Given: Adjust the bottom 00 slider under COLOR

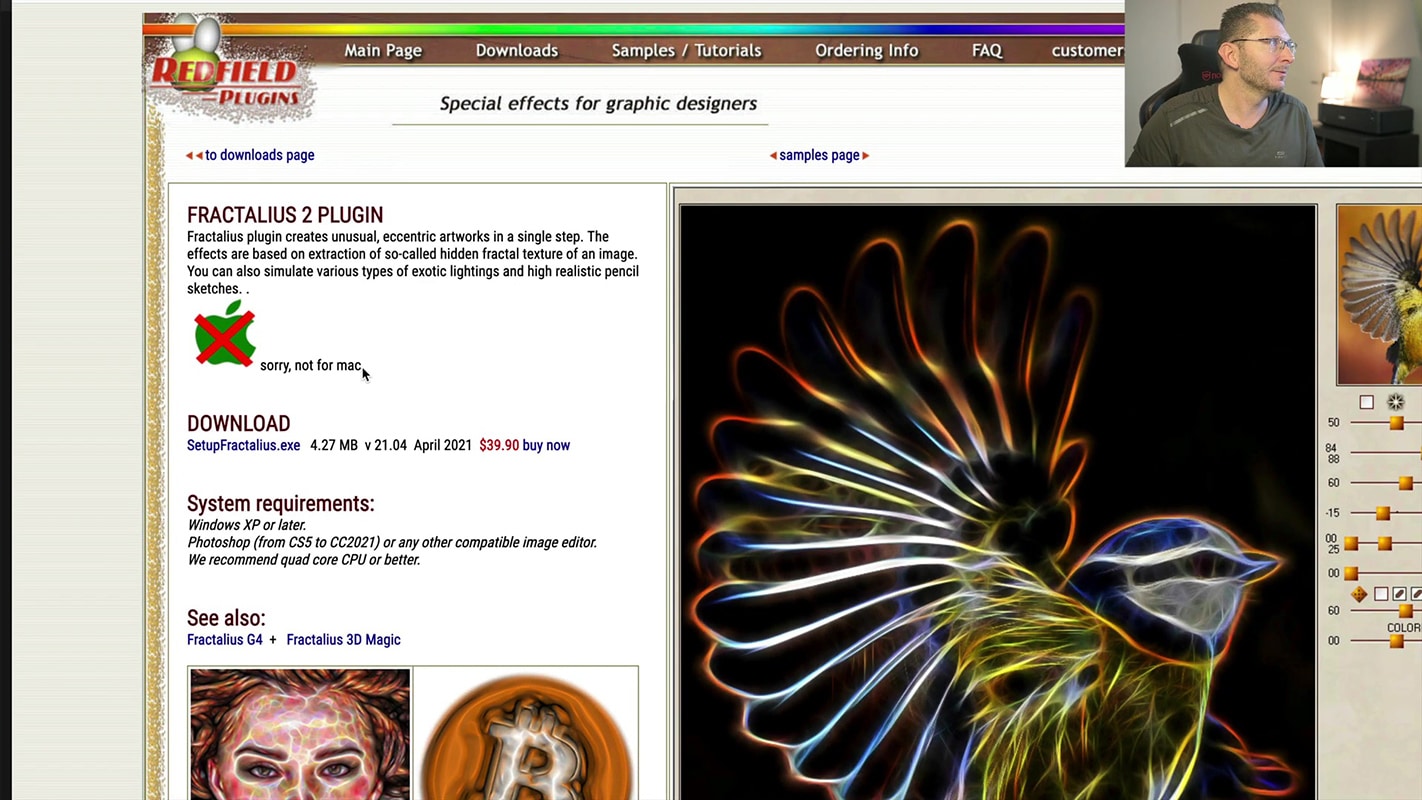Looking at the screenshot, I should pyautogui.click(x=1396, y=641).
